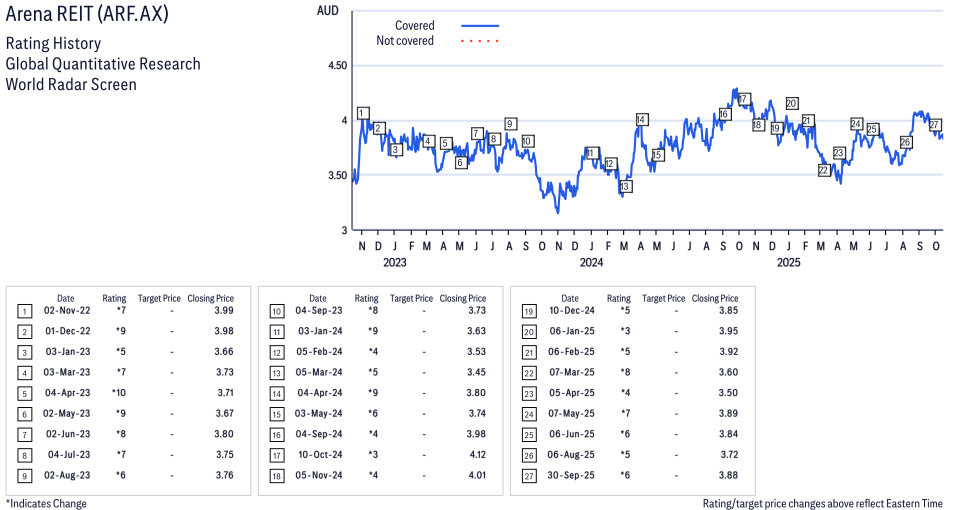This screenshot has height=510, width=954.
Task: Select marker 14 on the price chart
Action: click(641, 120)
